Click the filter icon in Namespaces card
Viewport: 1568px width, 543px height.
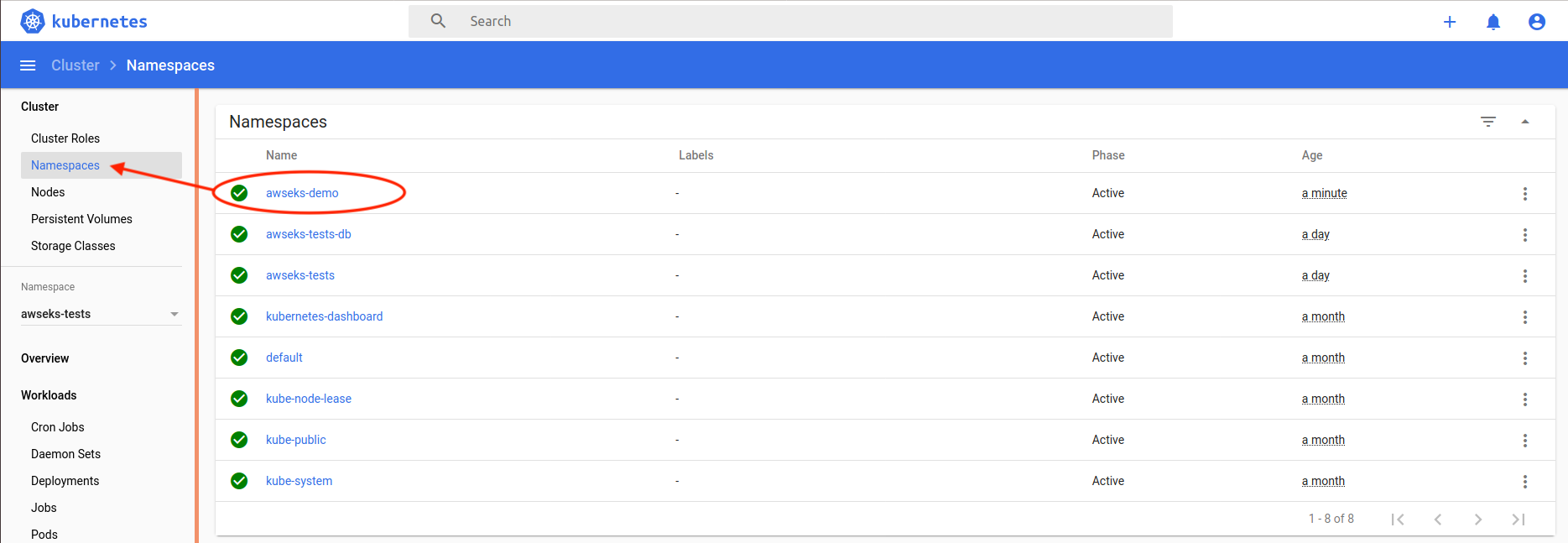(x=1488, y=122)
